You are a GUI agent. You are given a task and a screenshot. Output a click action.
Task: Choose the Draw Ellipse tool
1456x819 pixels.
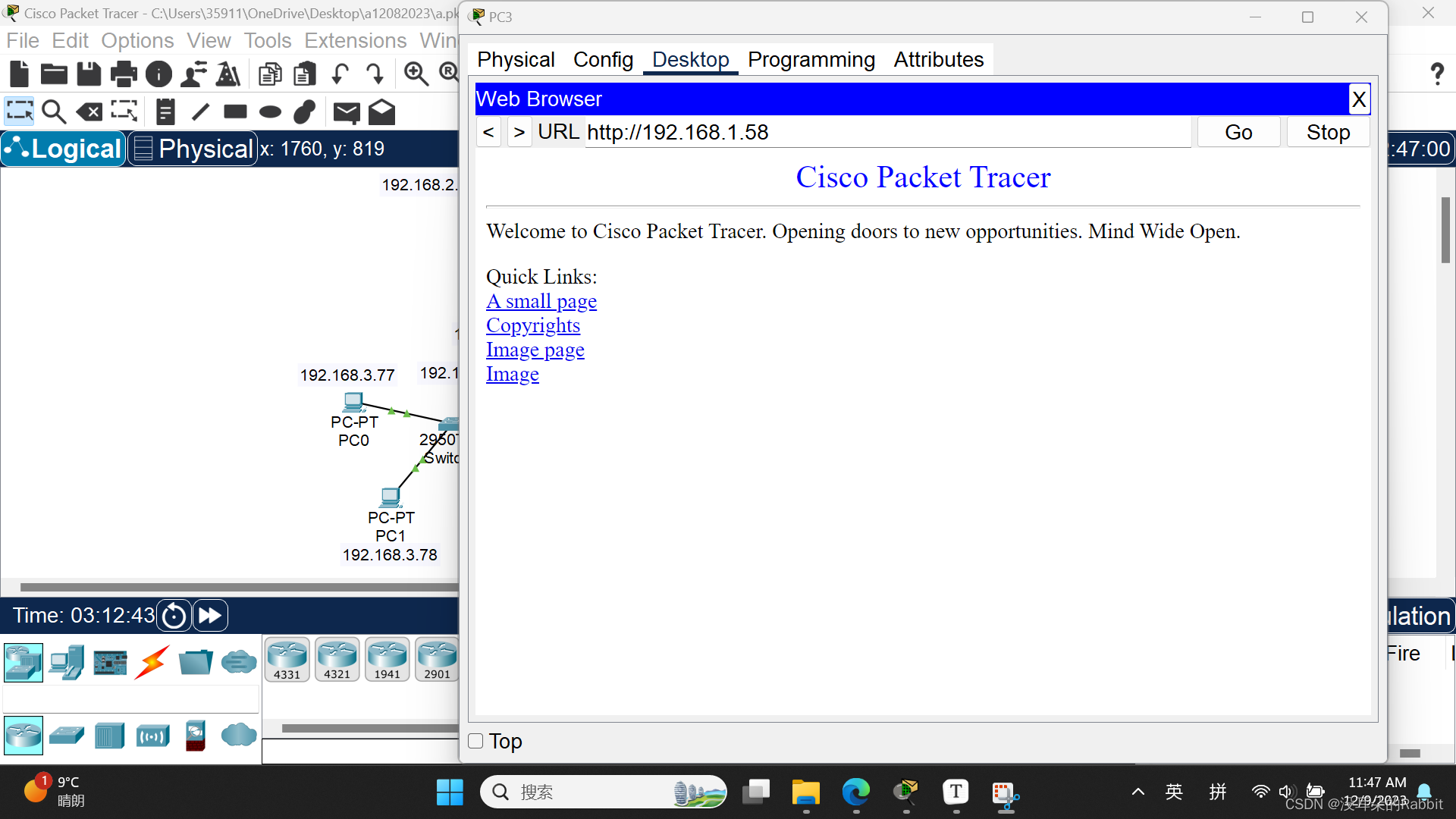point(270,112)
